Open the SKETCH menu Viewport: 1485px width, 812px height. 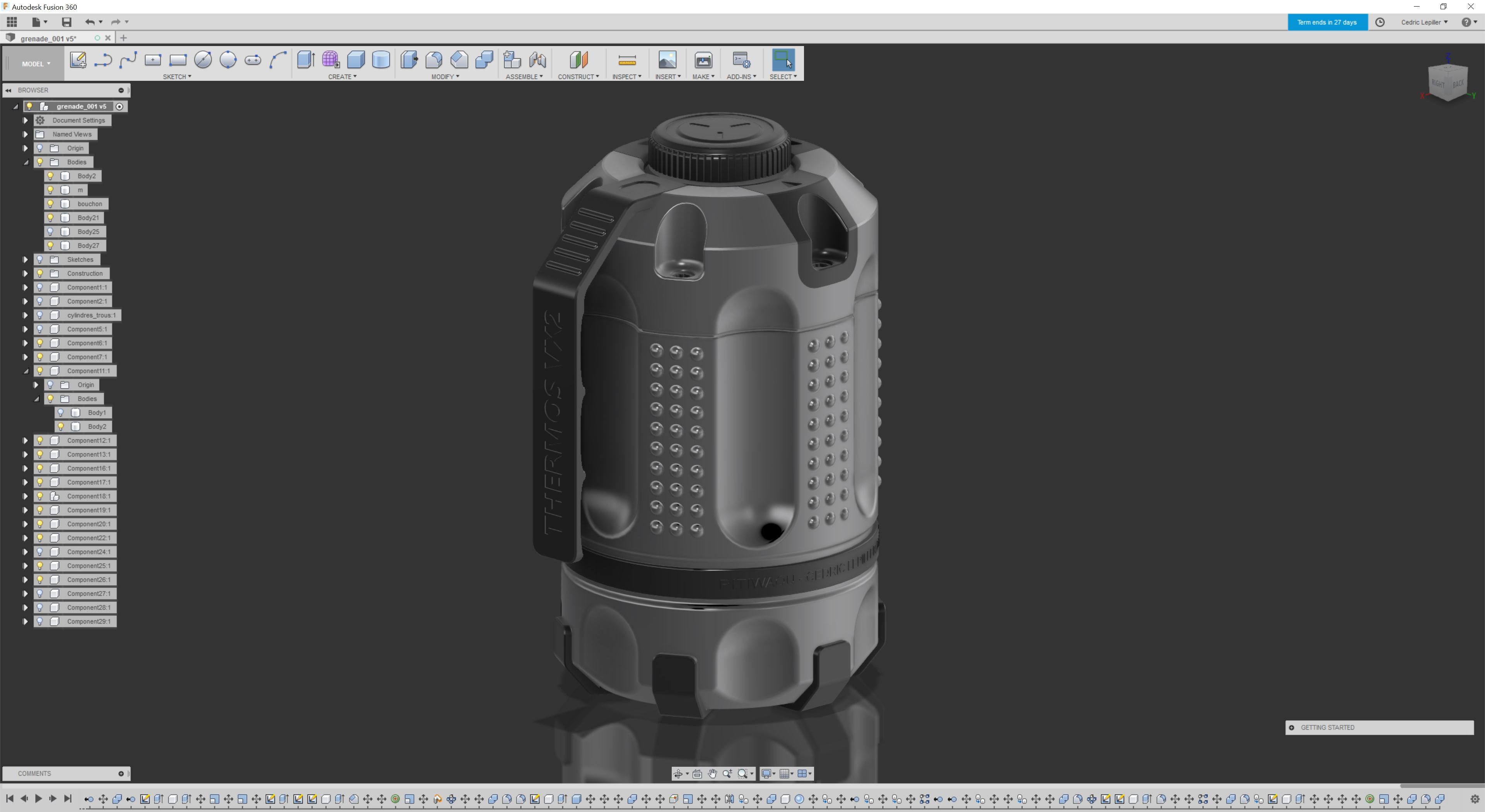[x=177, y=77]
